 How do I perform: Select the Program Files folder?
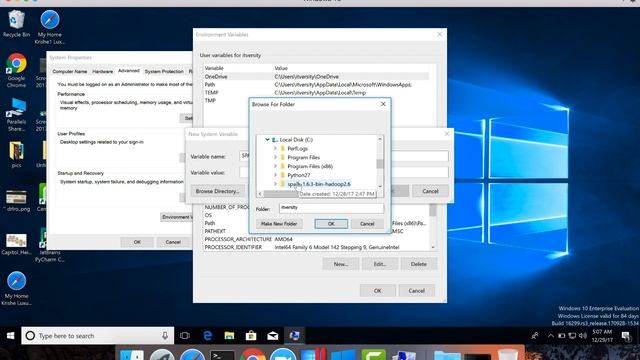click(x=303, y=158)
